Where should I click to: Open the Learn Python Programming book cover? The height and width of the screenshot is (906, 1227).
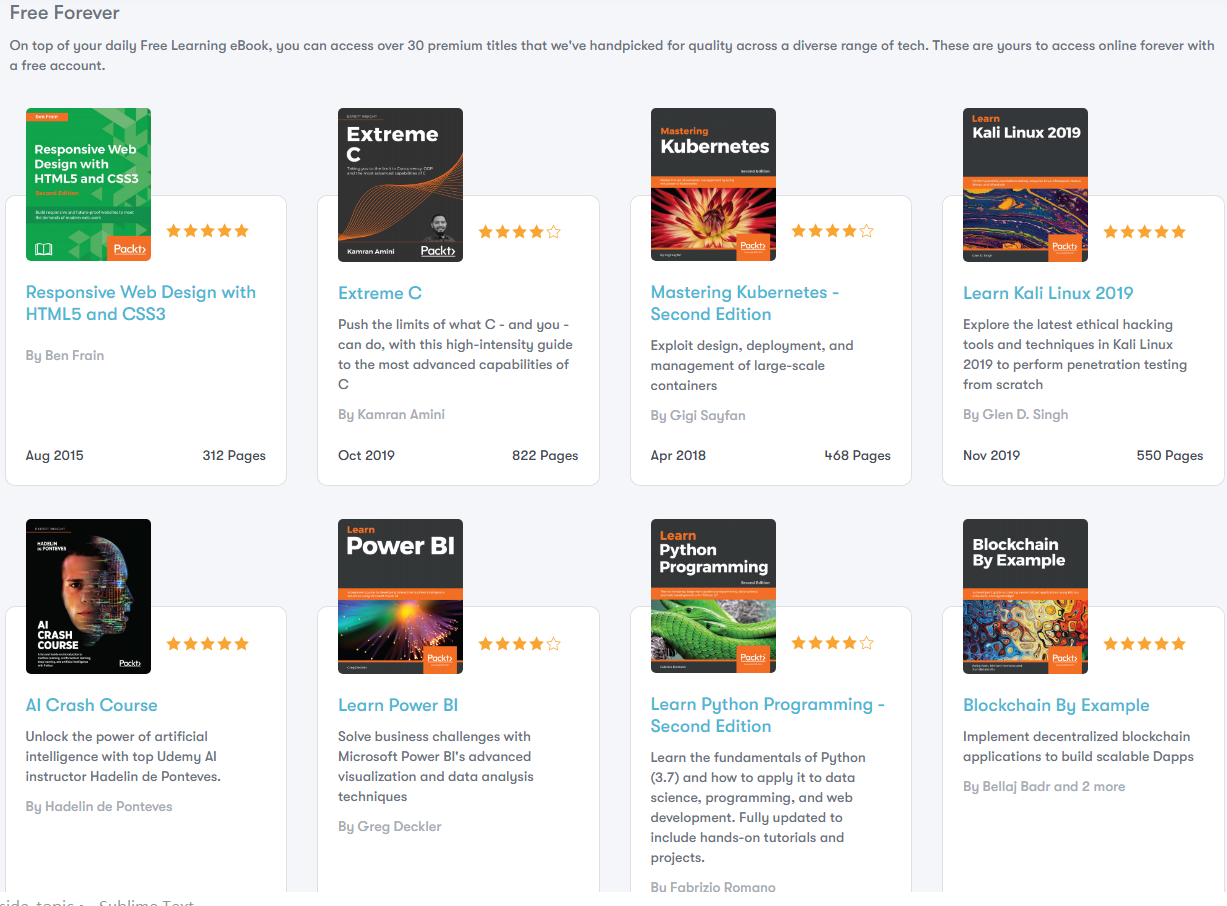coord(713,597)
